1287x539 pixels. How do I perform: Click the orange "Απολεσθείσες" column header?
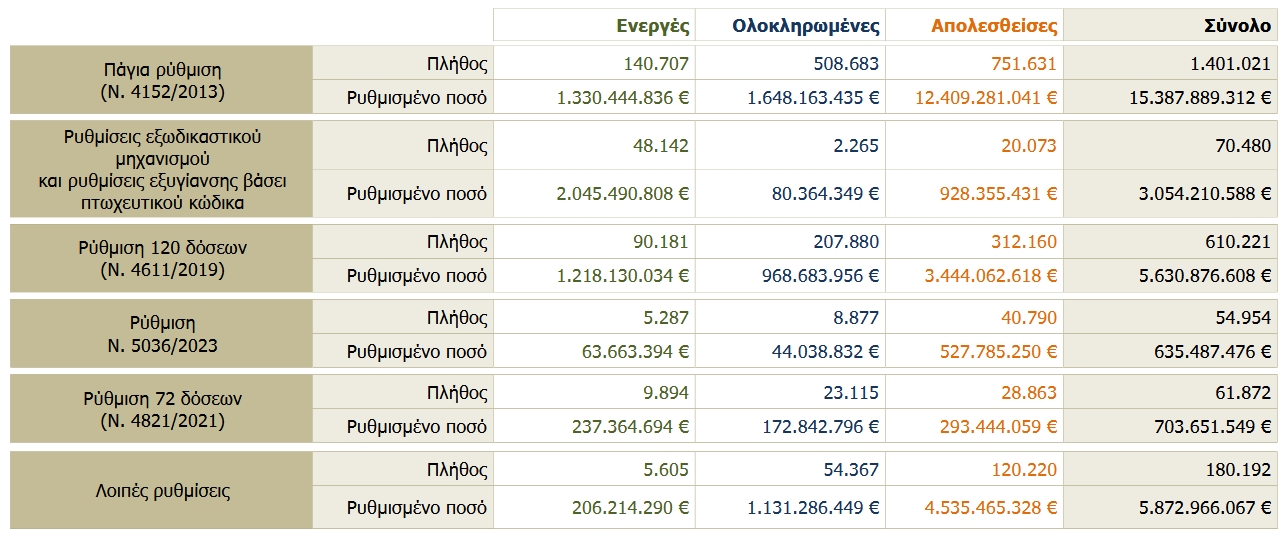[x=993, y=25]
